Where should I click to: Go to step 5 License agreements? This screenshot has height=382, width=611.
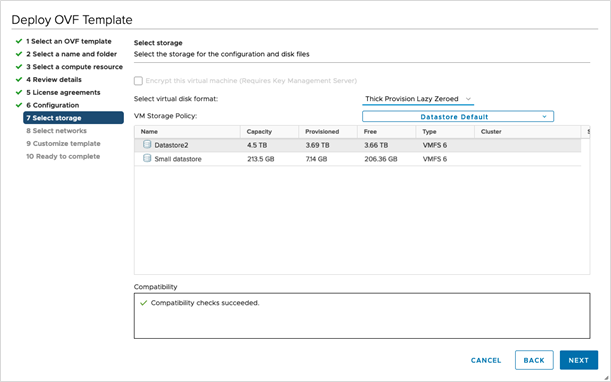[63, 92]
